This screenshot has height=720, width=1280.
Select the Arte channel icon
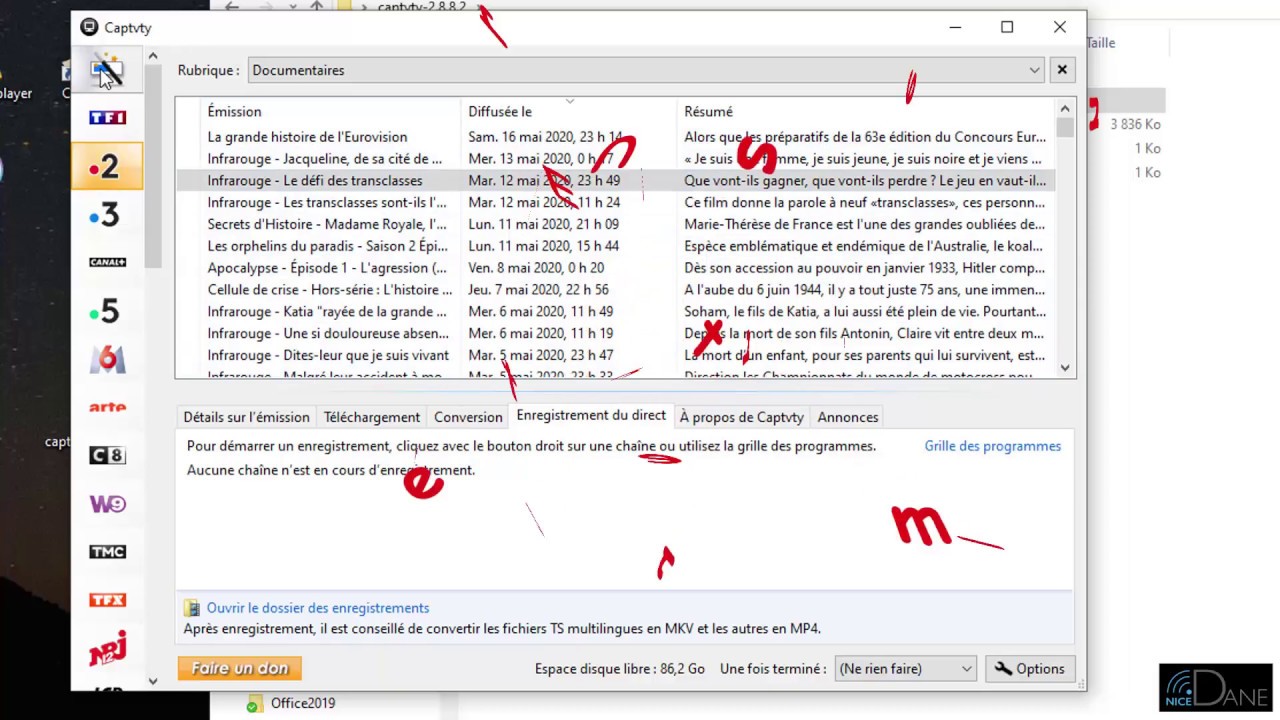pos(107,407)
